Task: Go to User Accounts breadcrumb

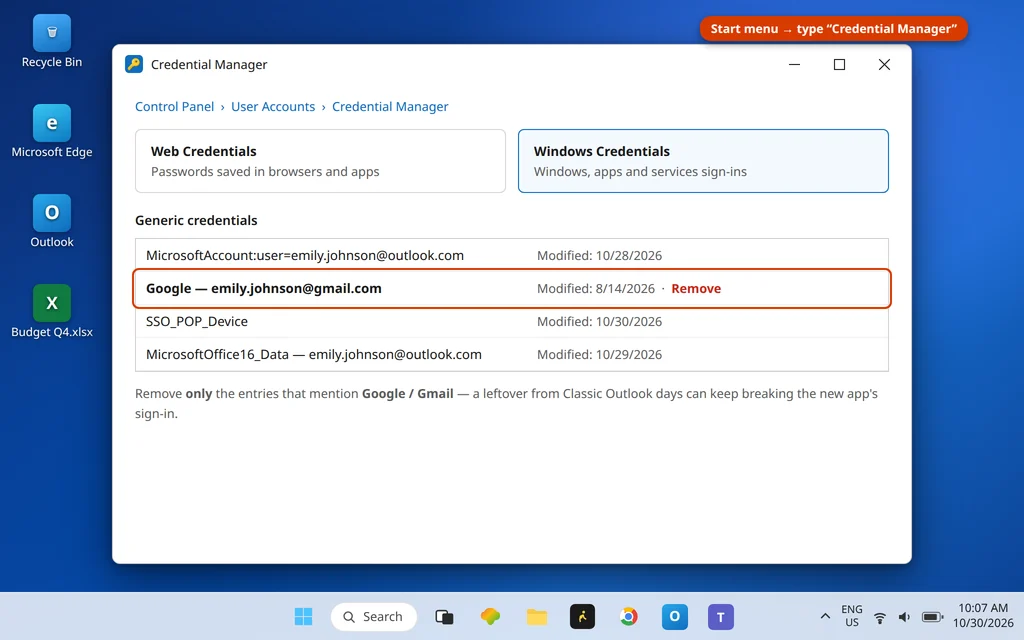Action: click(x=273, y=106)
